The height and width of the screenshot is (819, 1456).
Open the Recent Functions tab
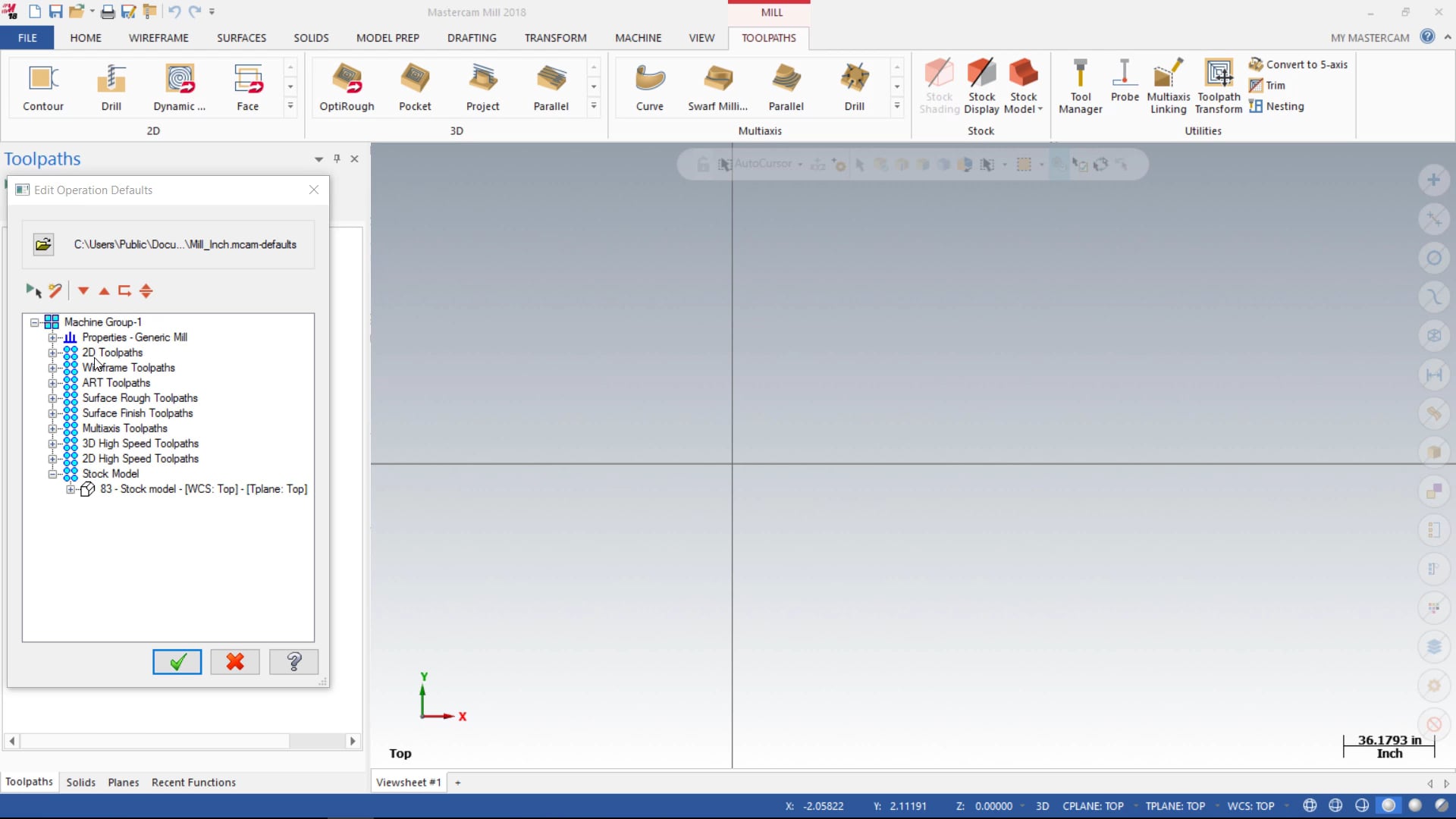(x=193, y=782)
